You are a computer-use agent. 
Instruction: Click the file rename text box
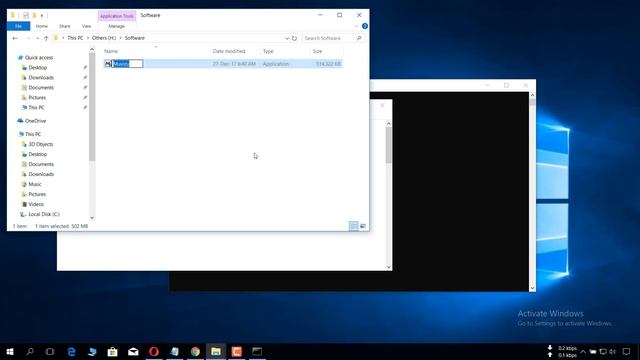click(128, 64)
